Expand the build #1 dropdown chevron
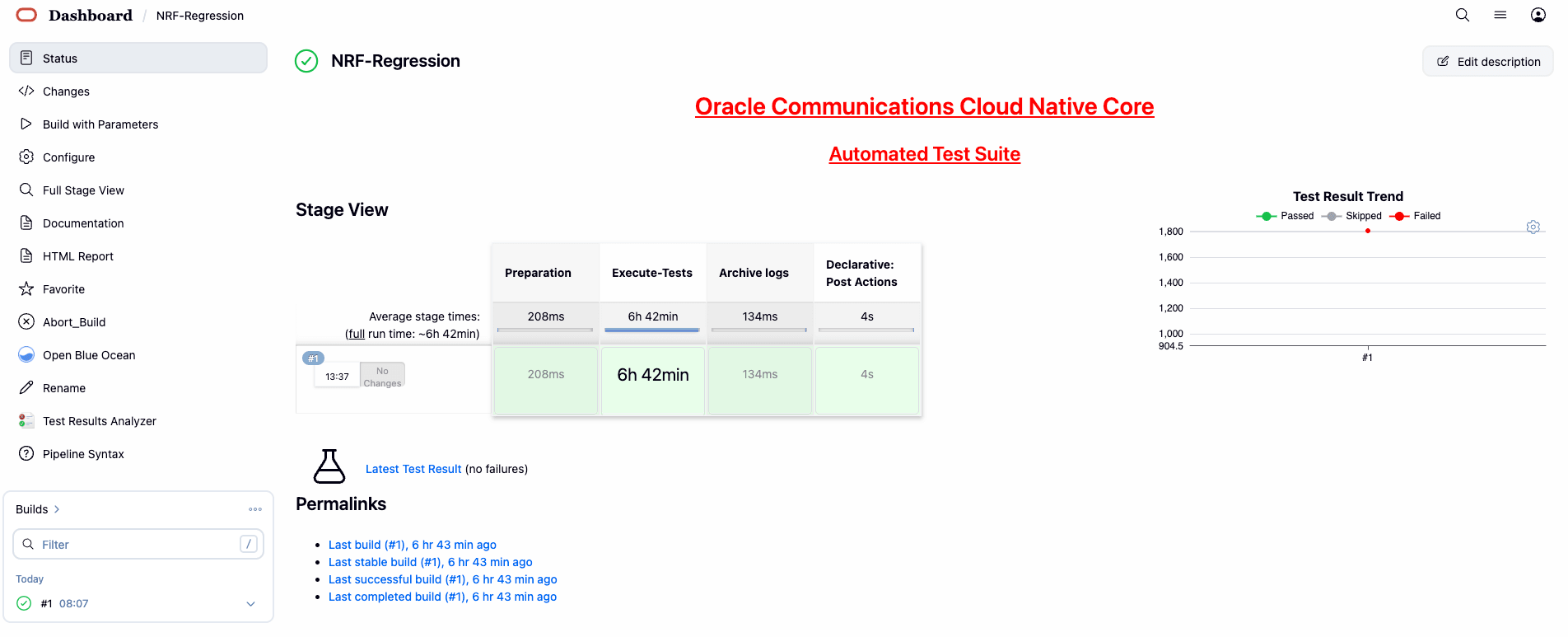Viewport: 1568px width, 637px height. point(250,604)
